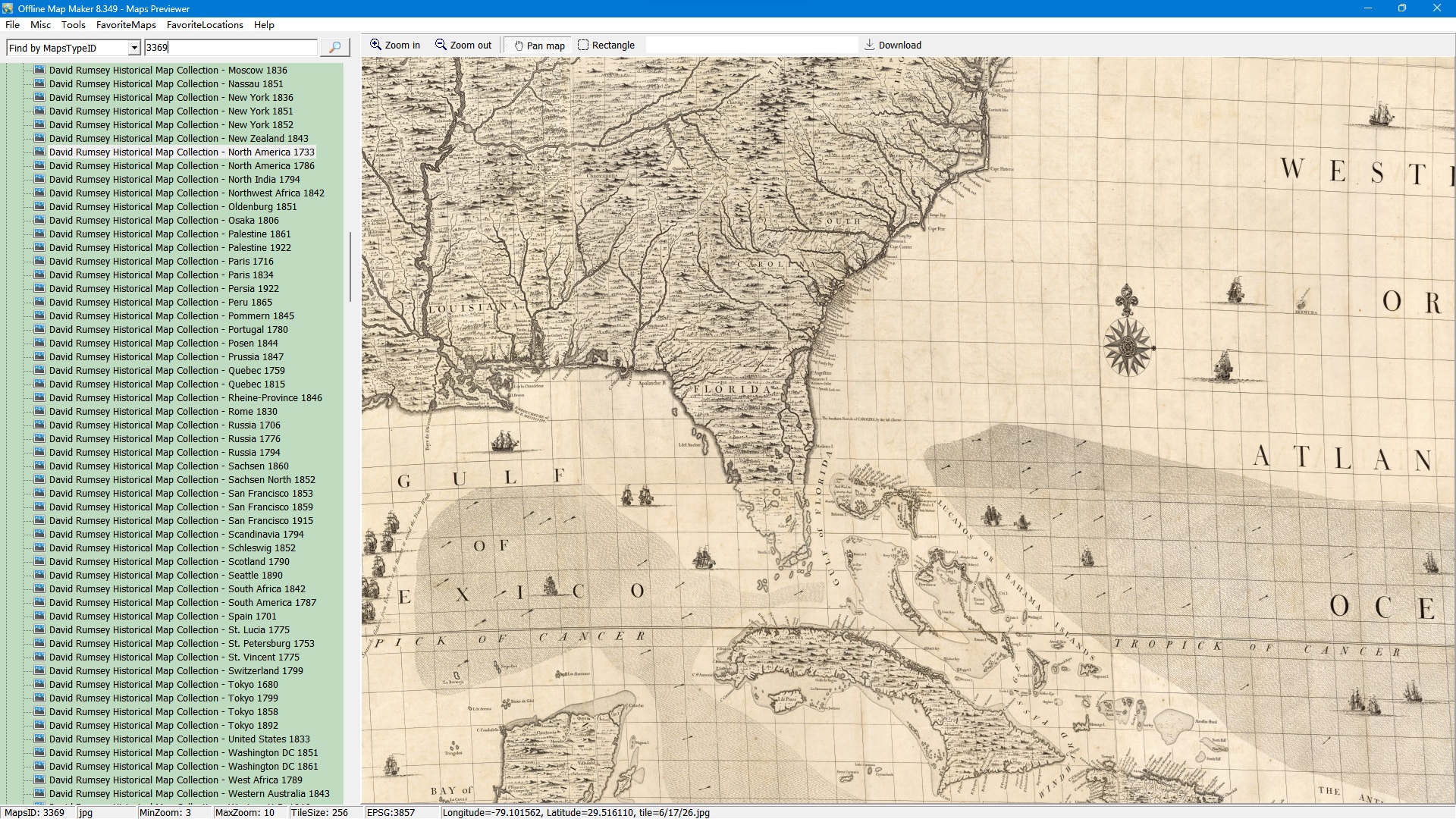
Task: Click the magnifier search button
Action: 334,48
